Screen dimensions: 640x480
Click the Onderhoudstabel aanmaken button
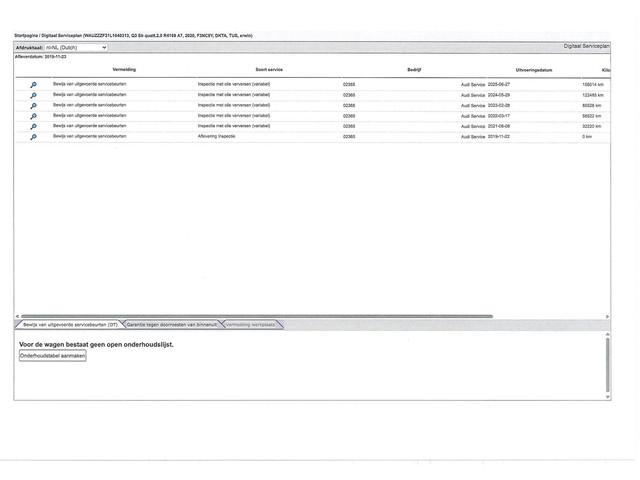pyautogui.click(x=53, y=356)
